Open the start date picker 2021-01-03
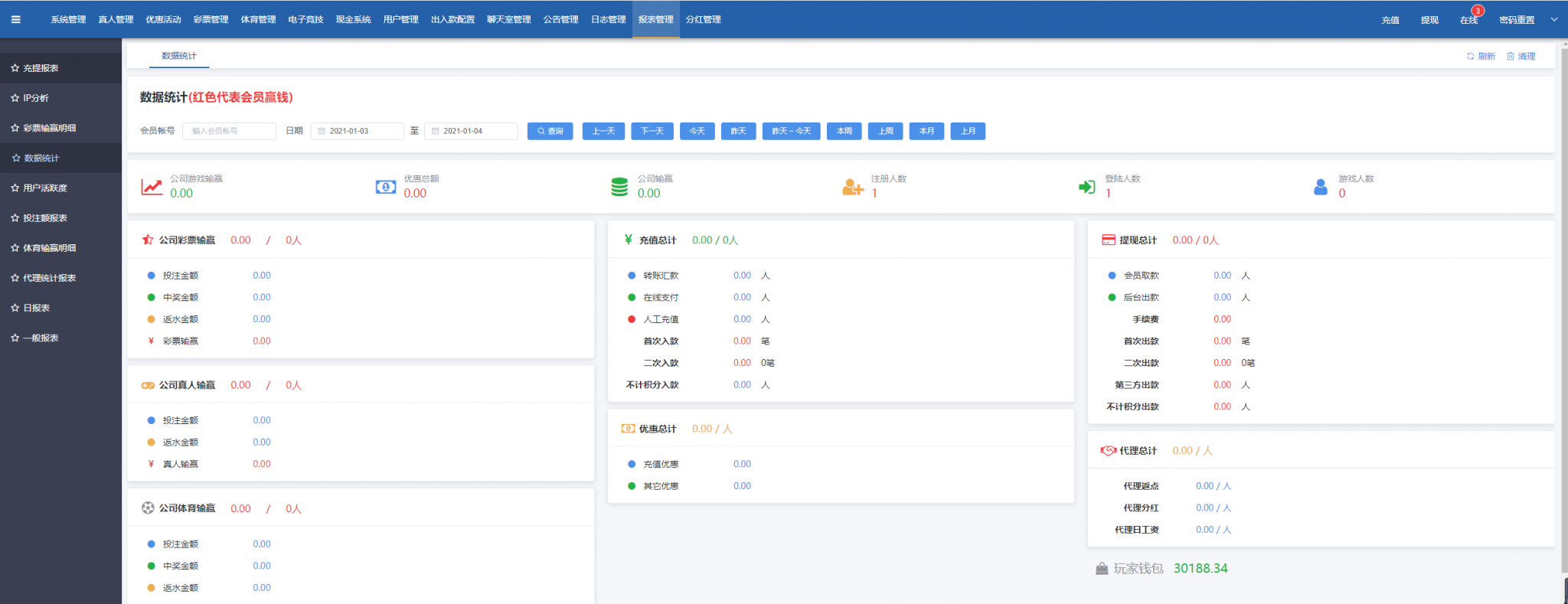The height and width of the screenshot is (604, 1568). 358,131
